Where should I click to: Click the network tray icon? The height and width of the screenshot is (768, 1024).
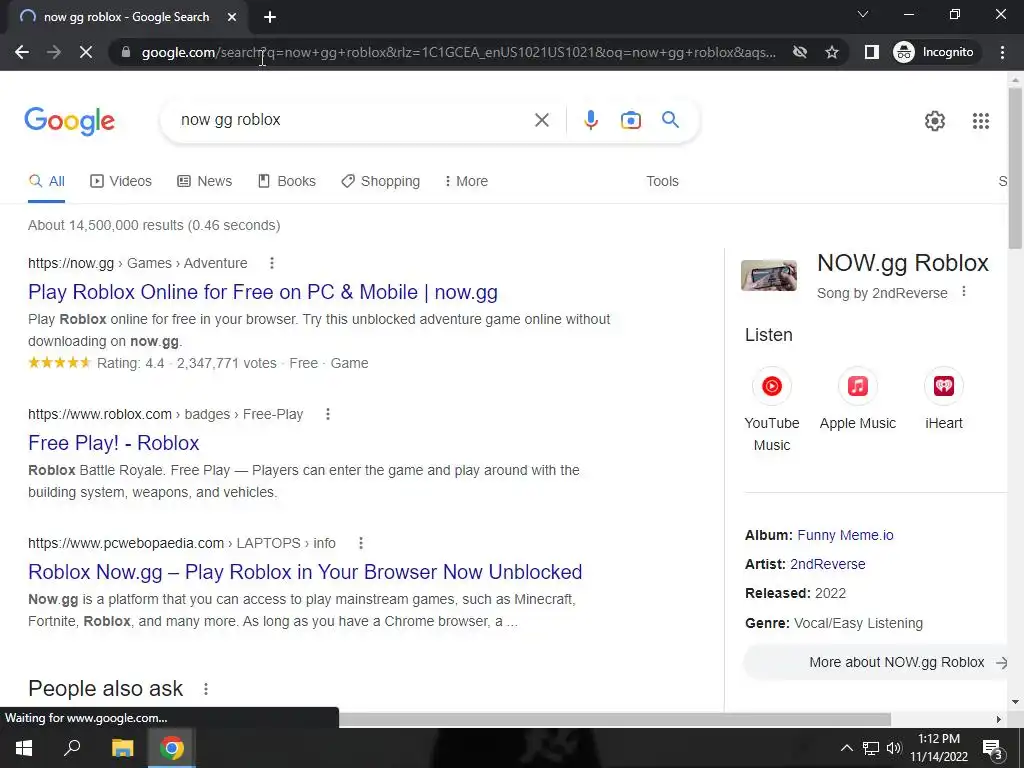(871, 748)
